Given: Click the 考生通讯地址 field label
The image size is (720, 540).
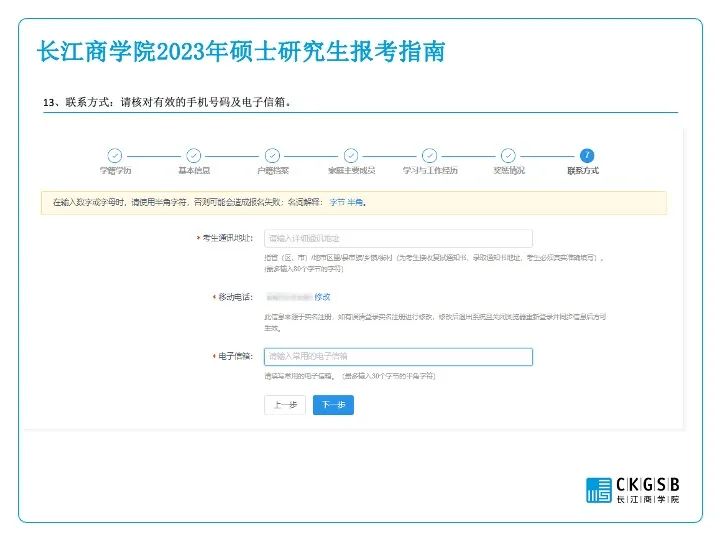Looking at the screenshot, I should coord(227,238).
